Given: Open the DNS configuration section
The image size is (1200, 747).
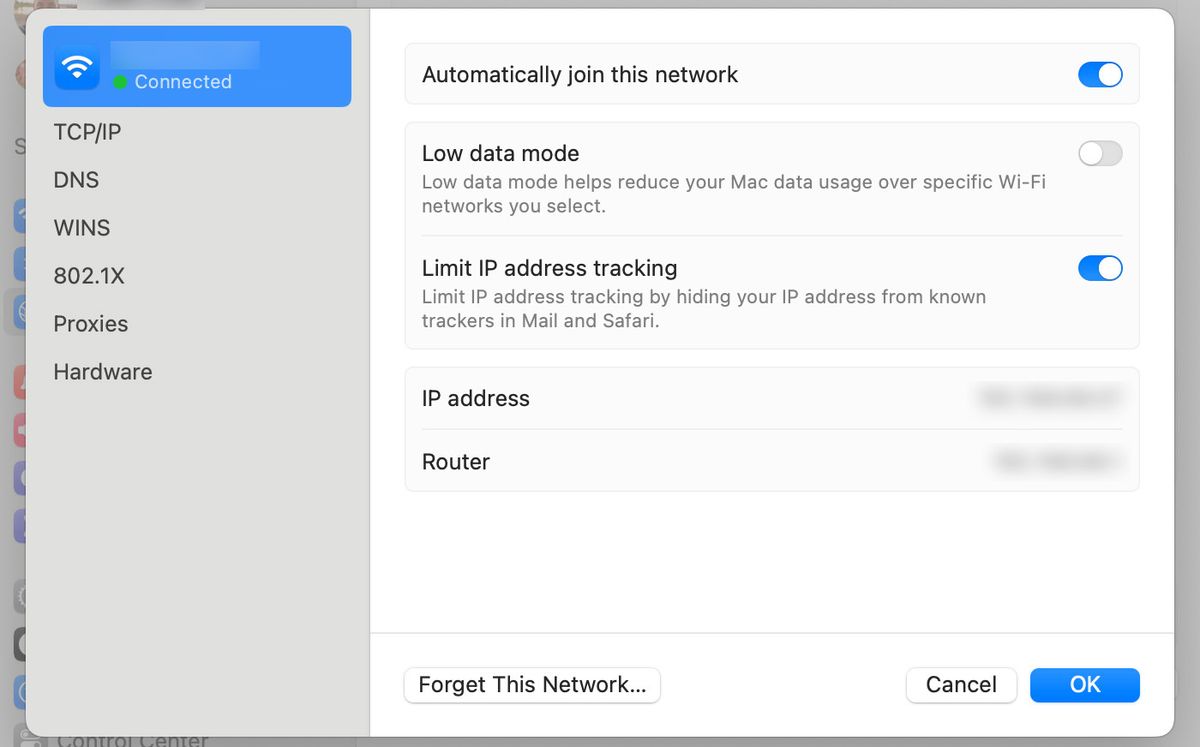Looking at the screenshot, I should (76, 179).
